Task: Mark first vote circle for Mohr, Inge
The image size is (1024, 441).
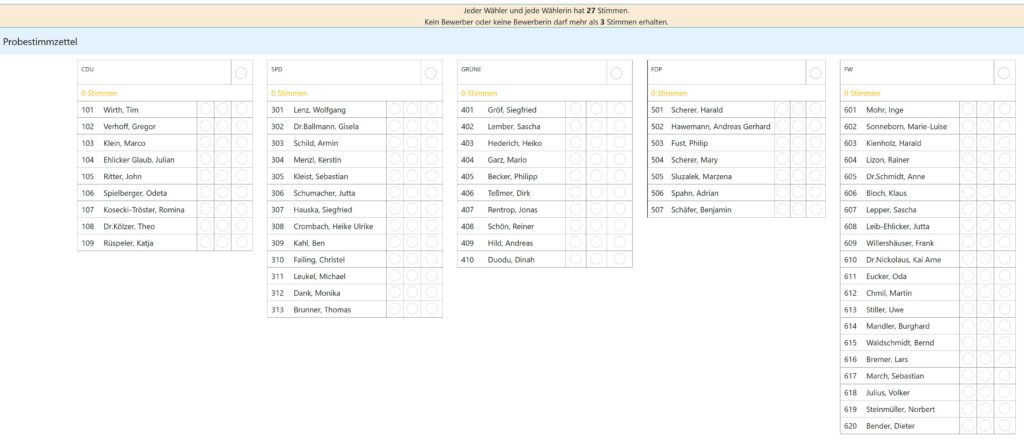Action: [x=968, y=110]
